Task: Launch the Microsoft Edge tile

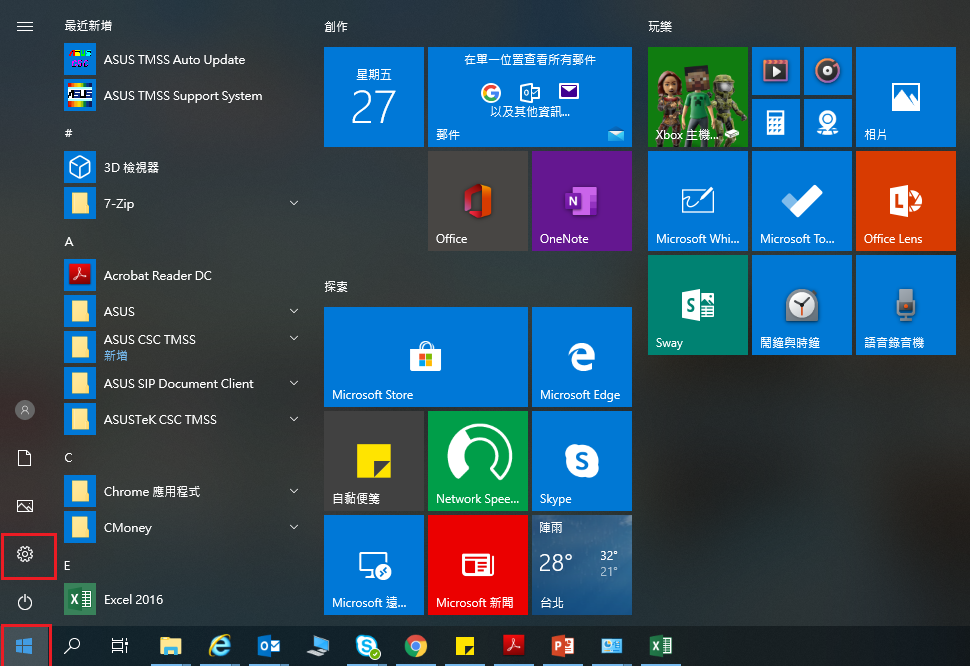Action: tap(582, 357)
